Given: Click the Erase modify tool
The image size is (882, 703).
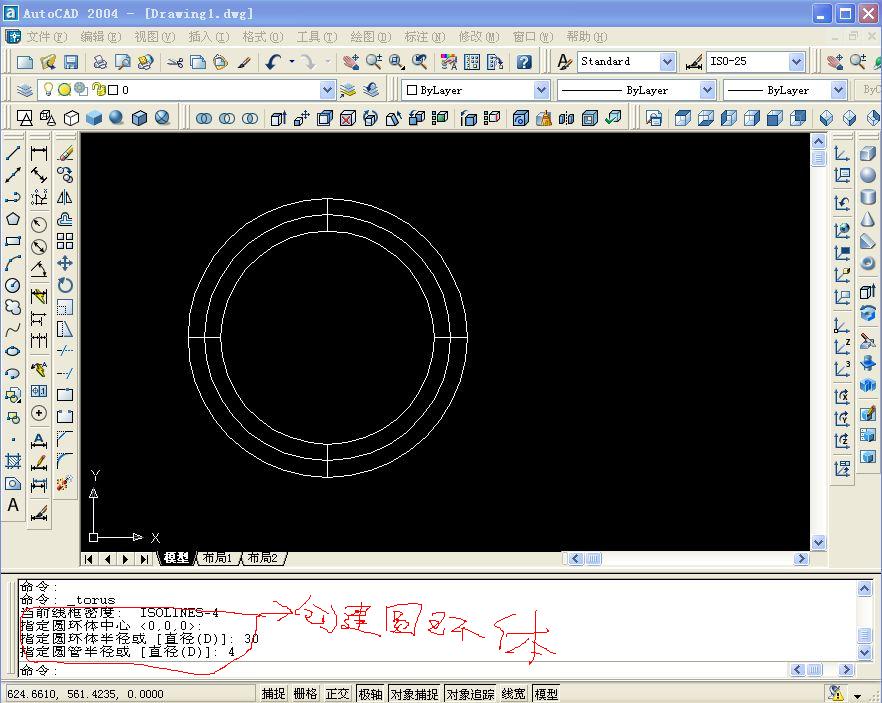Looking at the screenshot, I should [65, 153].
